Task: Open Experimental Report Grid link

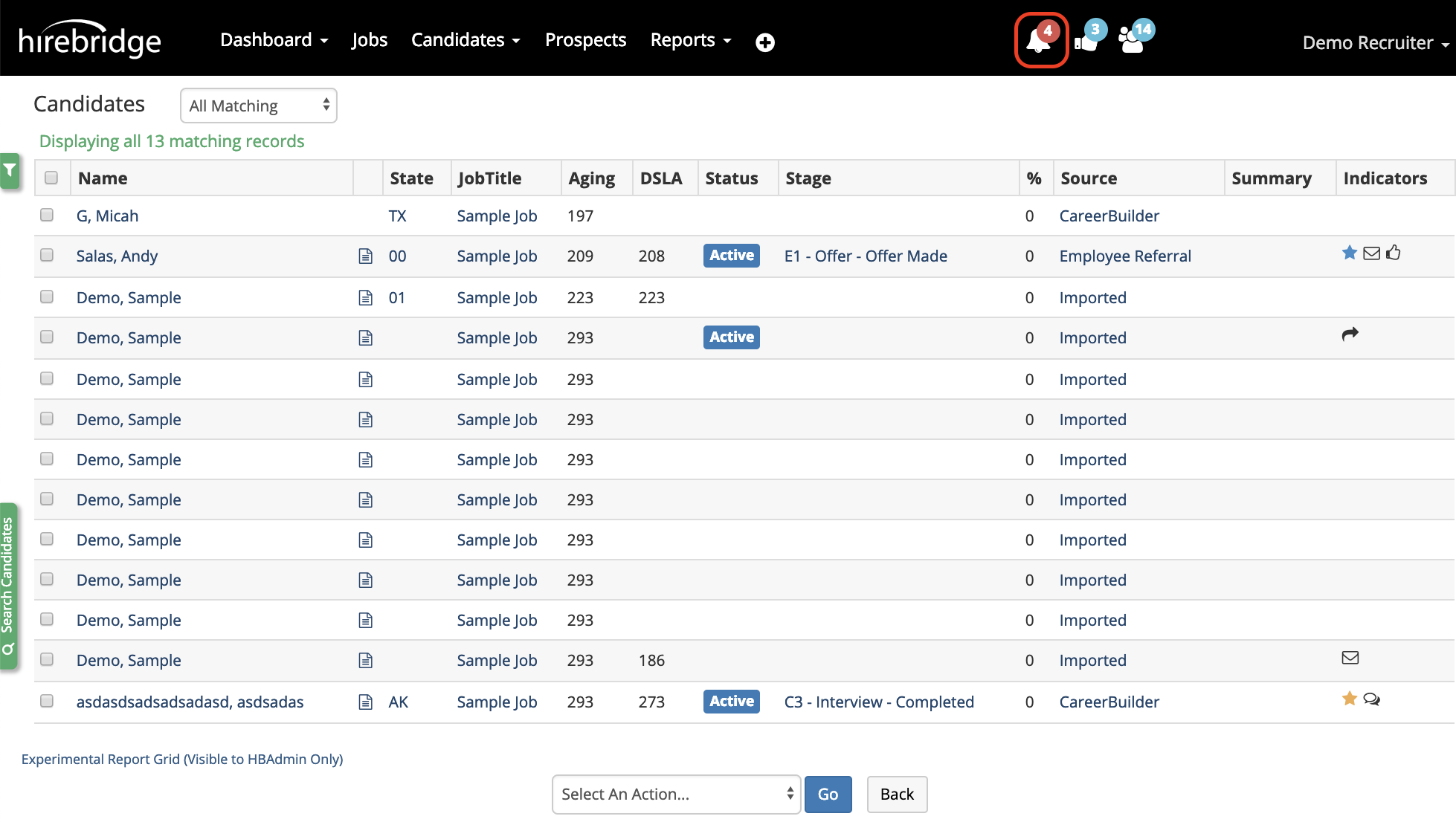Action: pyautogui.click(x=182, y=759)
